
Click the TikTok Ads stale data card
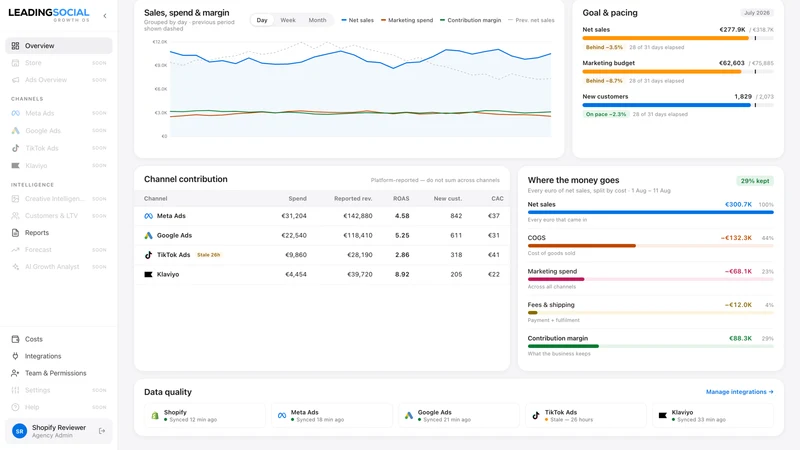click(x=586, y=415)
